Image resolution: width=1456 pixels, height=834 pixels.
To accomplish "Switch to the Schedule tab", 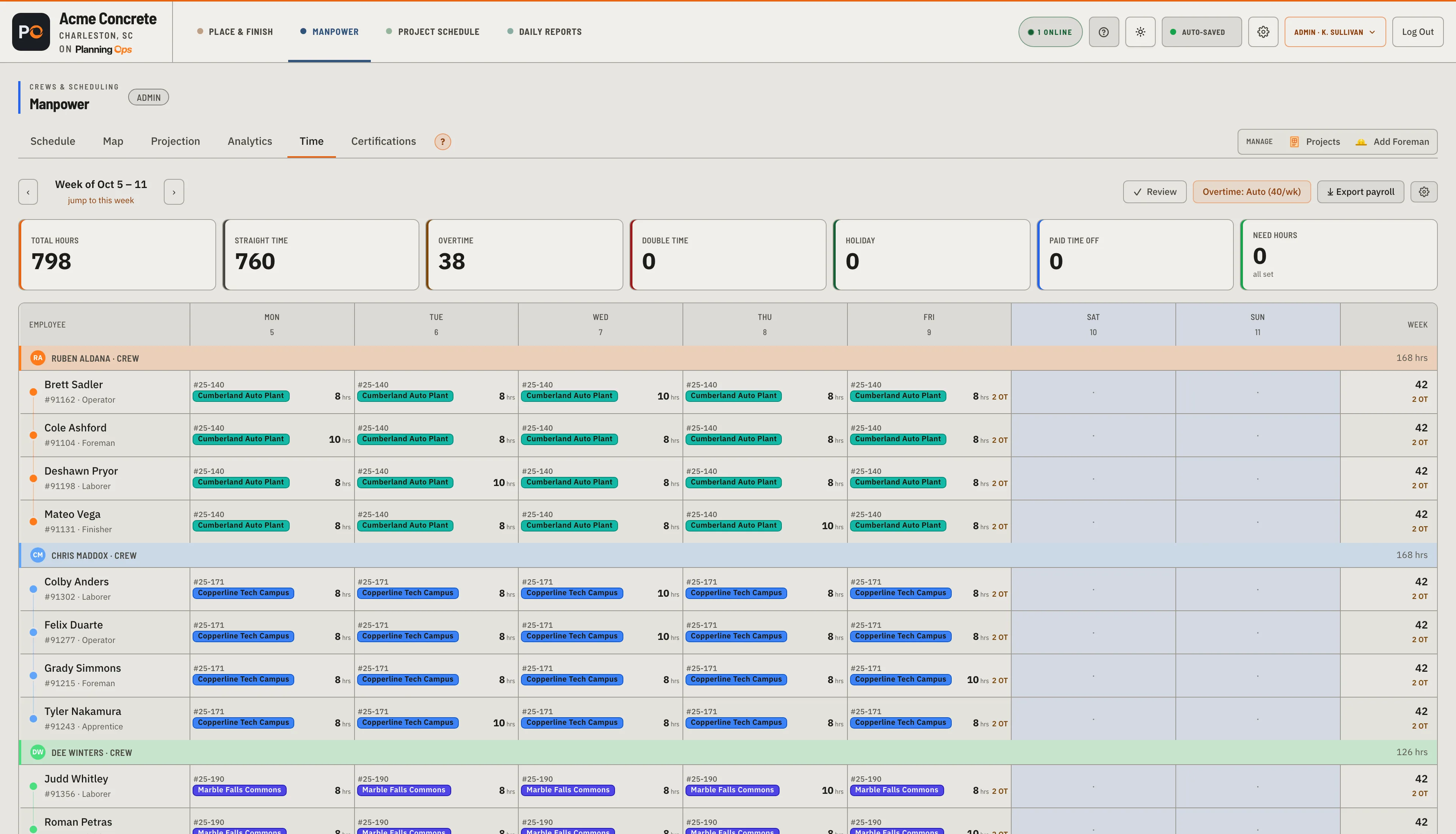I will coord(53,141).
